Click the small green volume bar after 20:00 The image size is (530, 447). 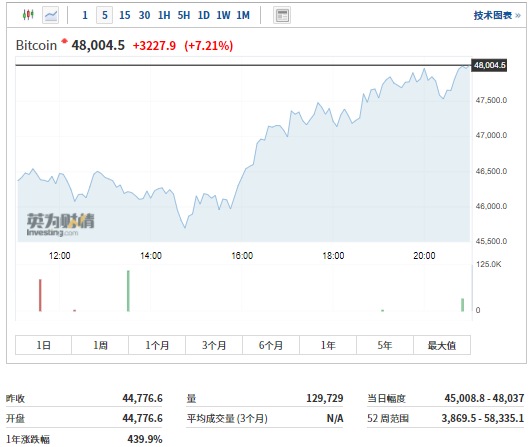[462, 305]
